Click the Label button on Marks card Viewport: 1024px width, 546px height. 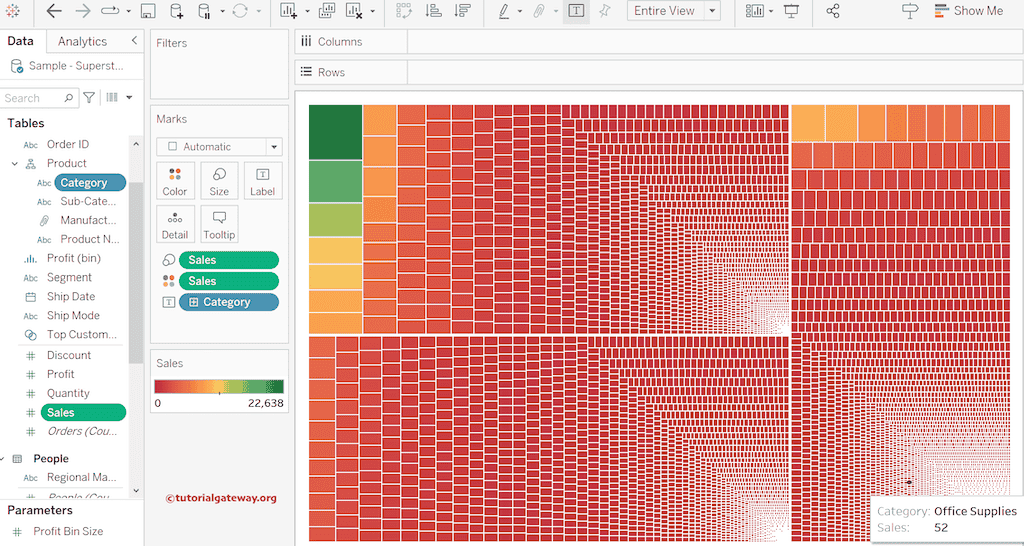tap(263, 181)
